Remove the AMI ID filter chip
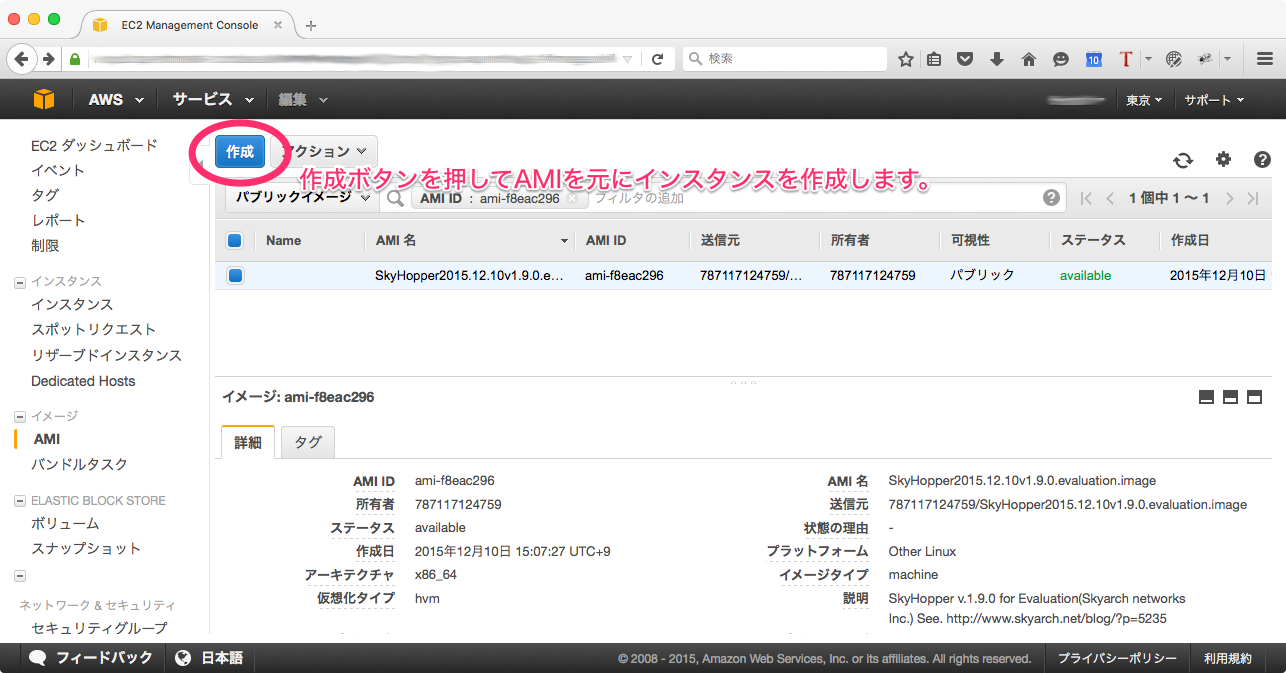Screen dimensions: 1286x673 point(572,198)
